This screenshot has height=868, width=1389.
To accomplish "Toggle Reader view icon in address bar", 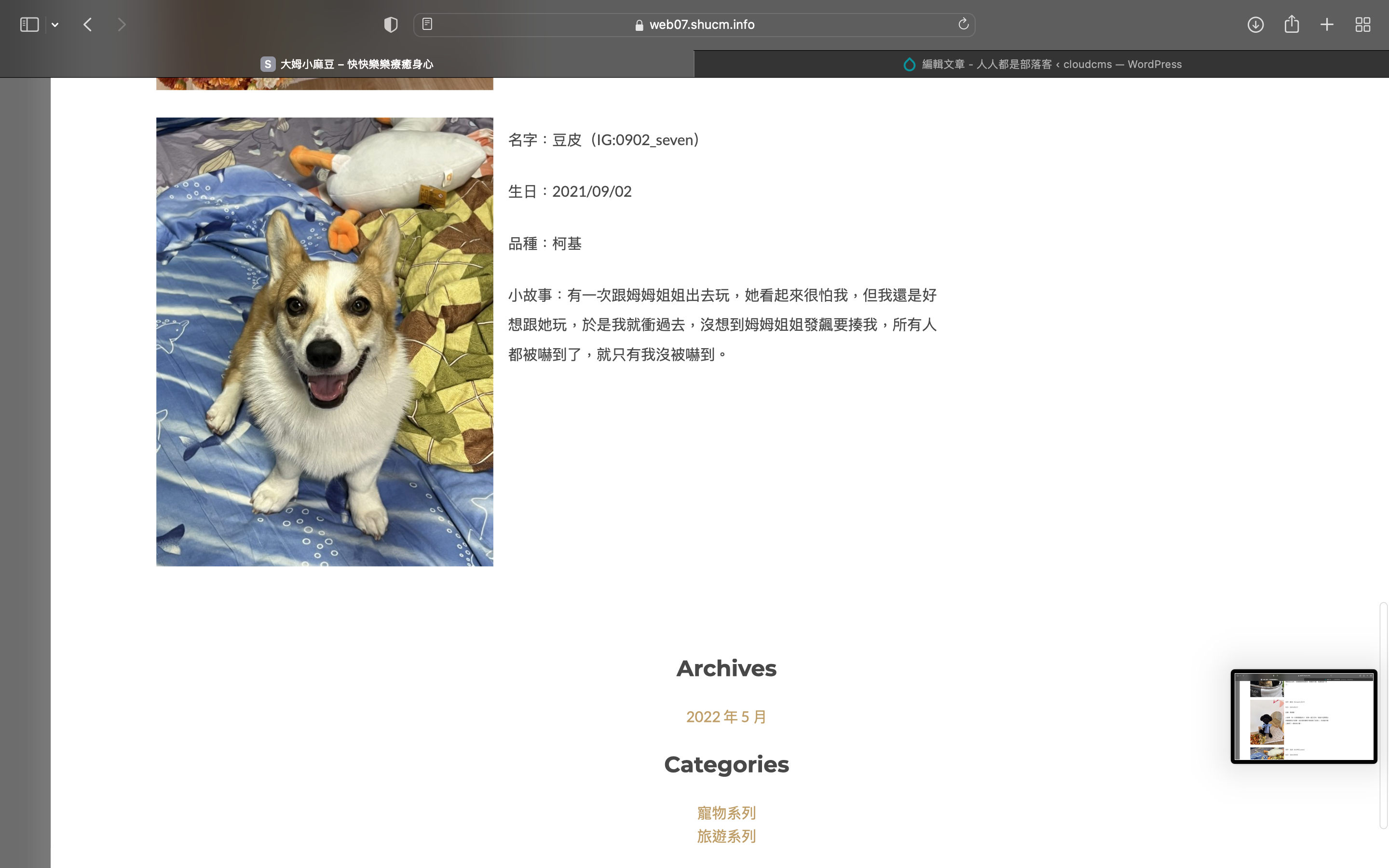I will pos(427,24).
